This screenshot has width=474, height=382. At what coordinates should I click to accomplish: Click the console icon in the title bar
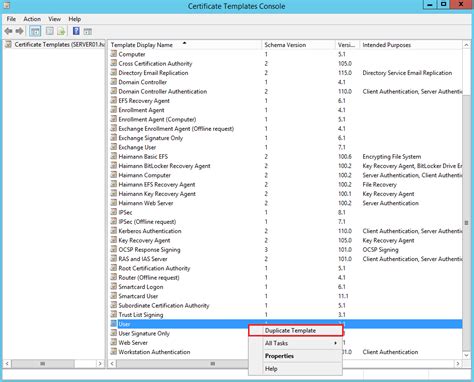click(6, 5)
